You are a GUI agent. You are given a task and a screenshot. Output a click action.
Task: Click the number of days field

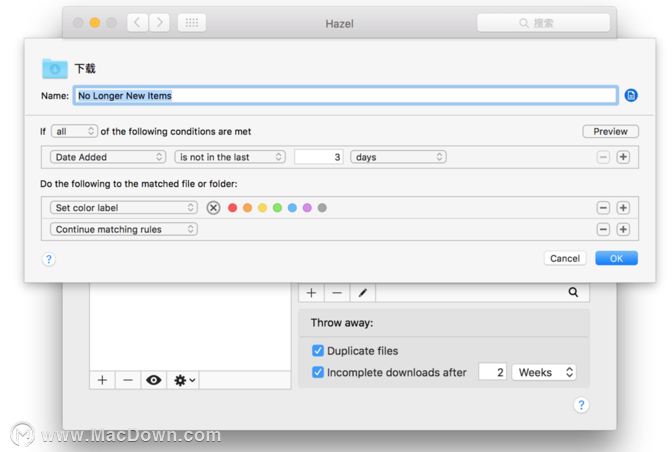(x=318, y=157)
